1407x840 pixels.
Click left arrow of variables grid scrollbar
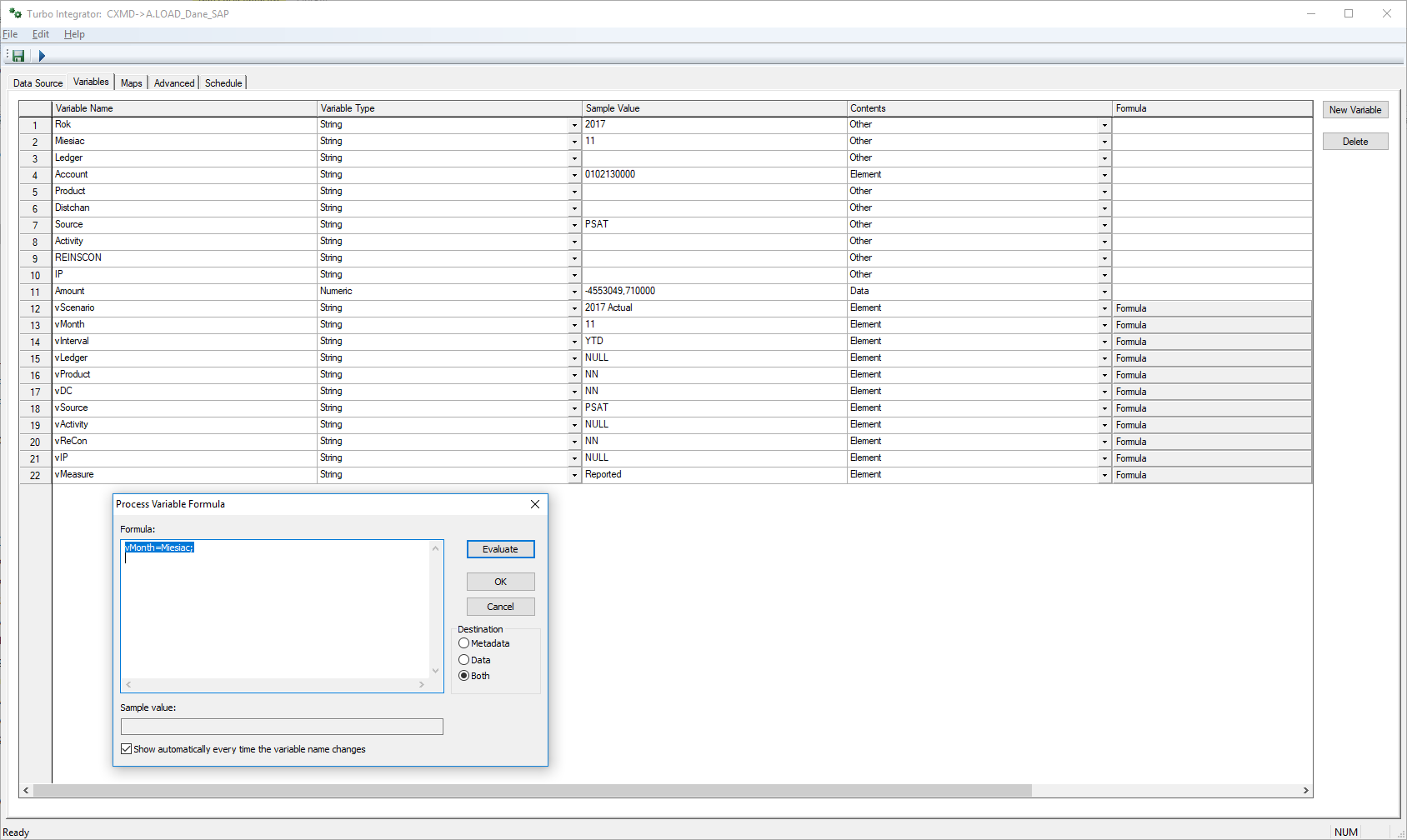pyautogui.click(x=26, y=790)
